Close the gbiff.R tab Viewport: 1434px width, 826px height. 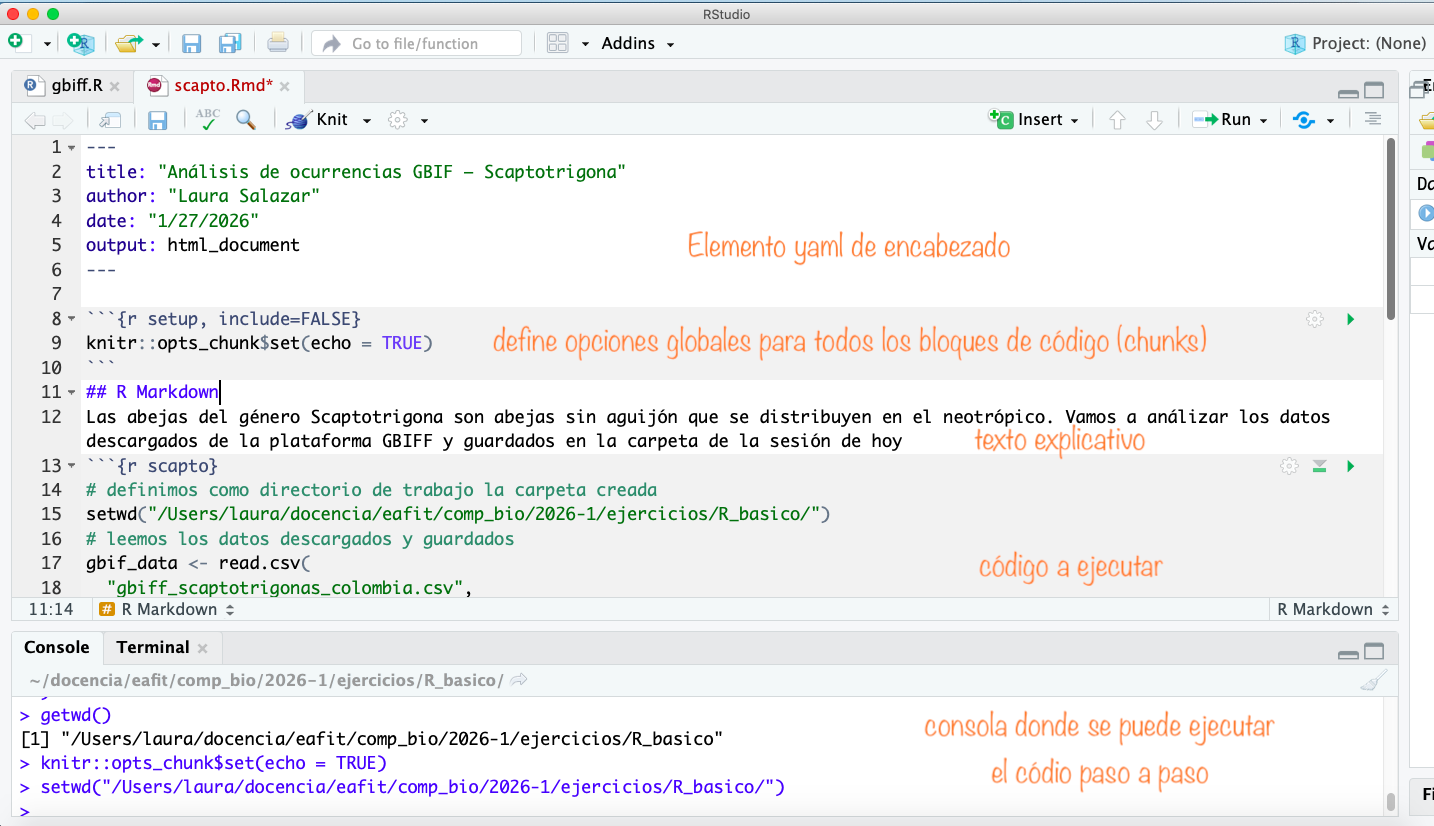(114, 87)
